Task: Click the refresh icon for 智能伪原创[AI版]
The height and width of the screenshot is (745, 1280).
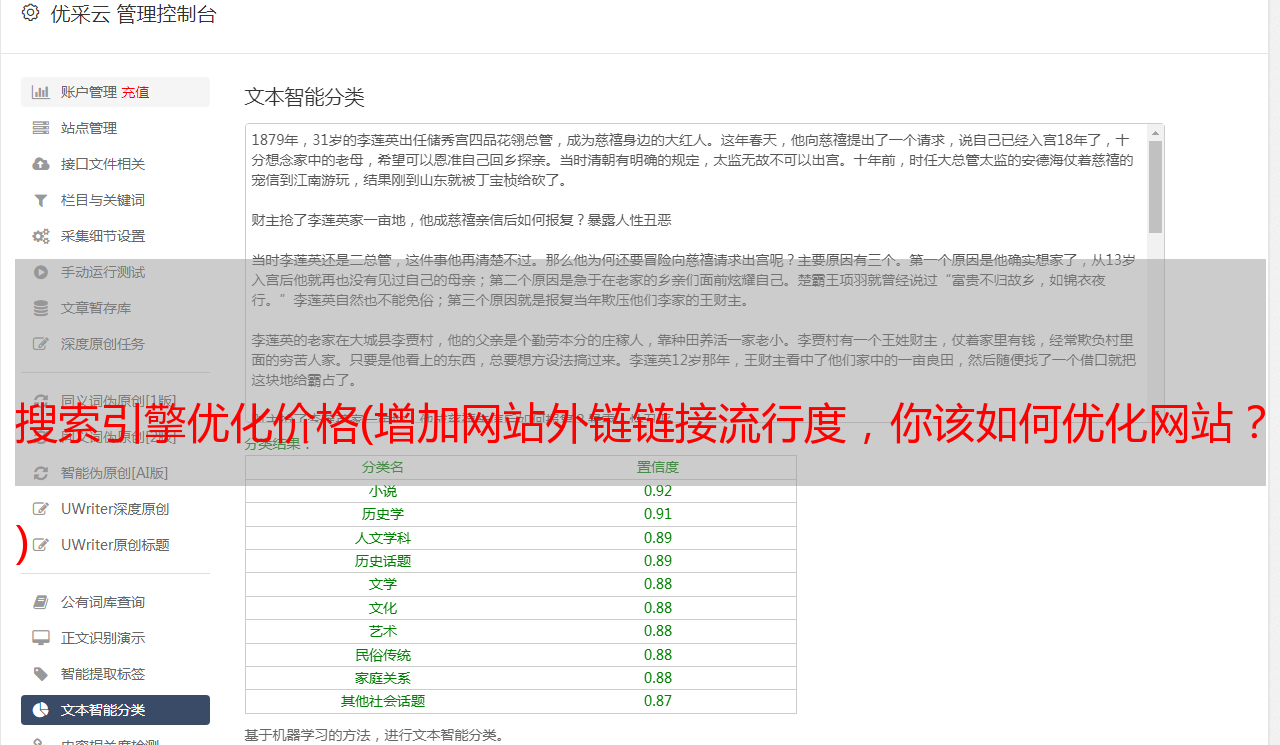Action: click(x=41, y=473)
